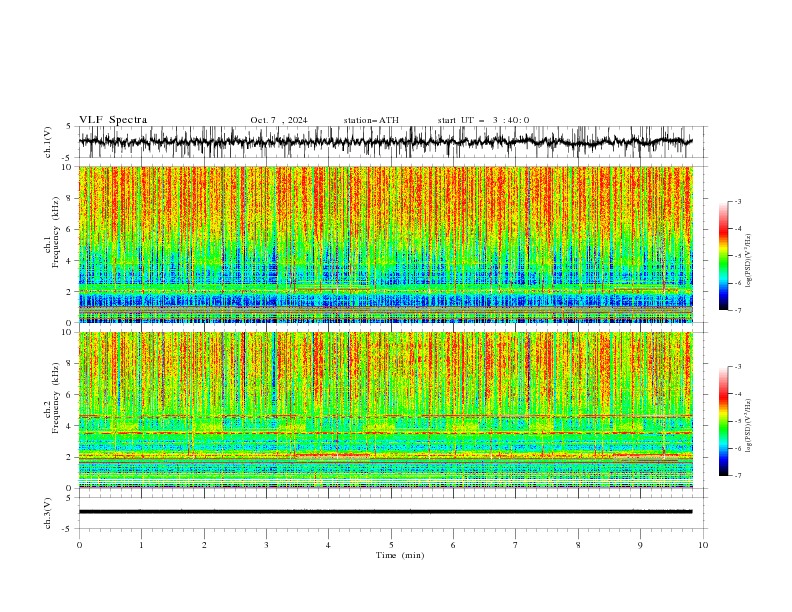Click the "start UT = 3 :40: 0" text
The height and width of the screenshot is (612, 792).
(x=483, y=120)
